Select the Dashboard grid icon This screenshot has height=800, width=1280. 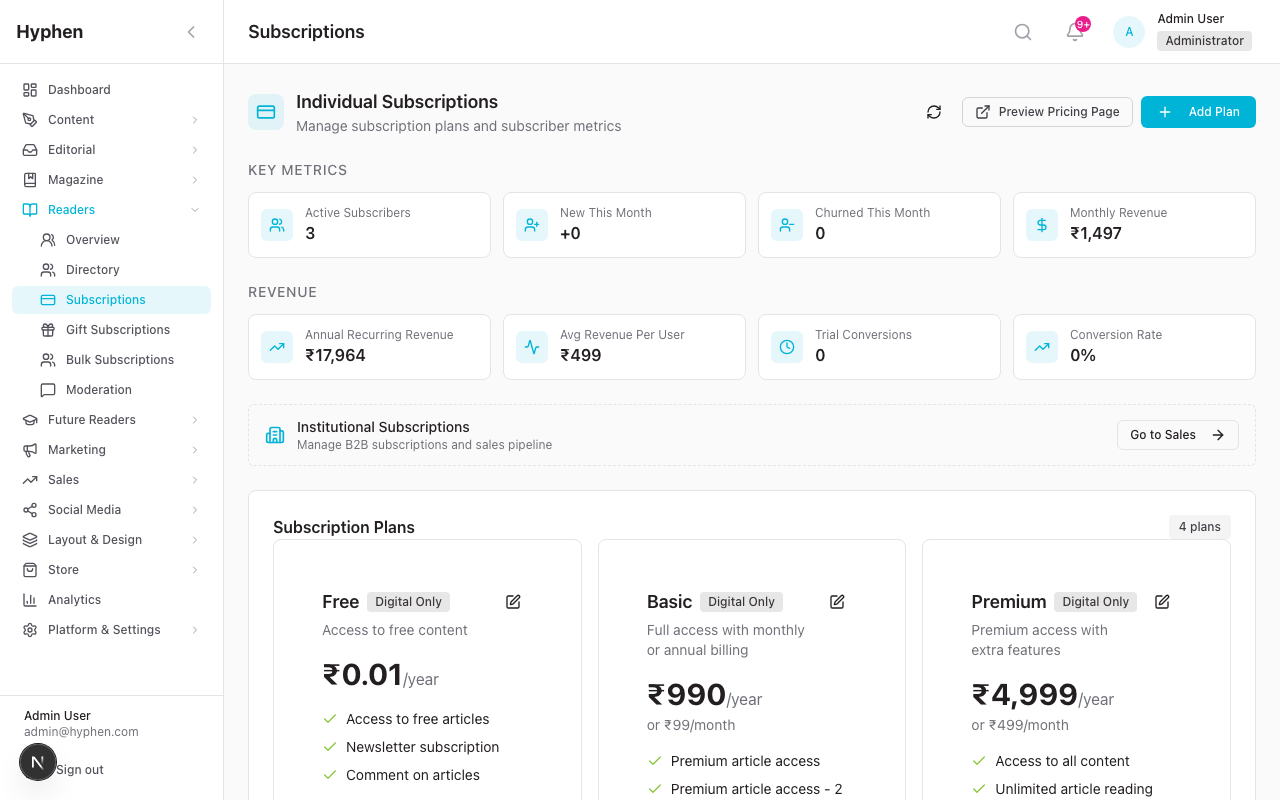coord(28,90)
